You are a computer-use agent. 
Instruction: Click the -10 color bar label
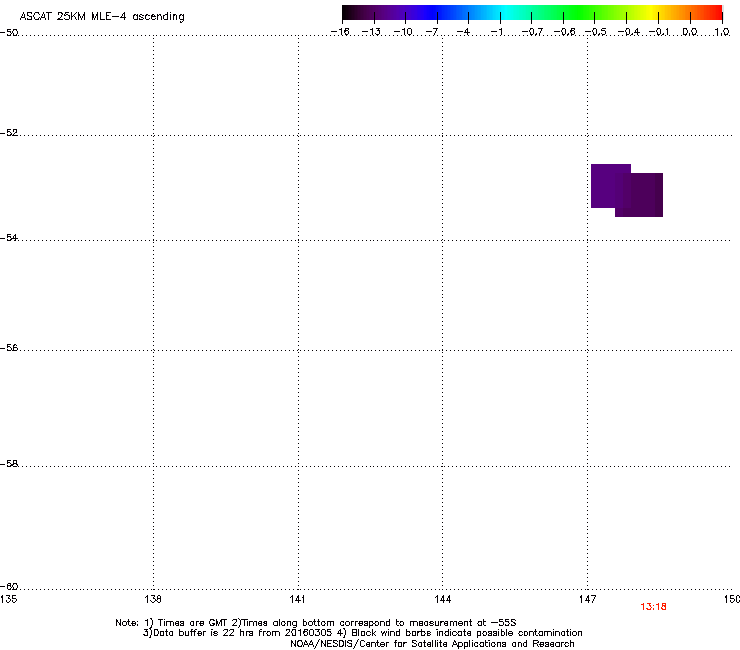[403, 32]
